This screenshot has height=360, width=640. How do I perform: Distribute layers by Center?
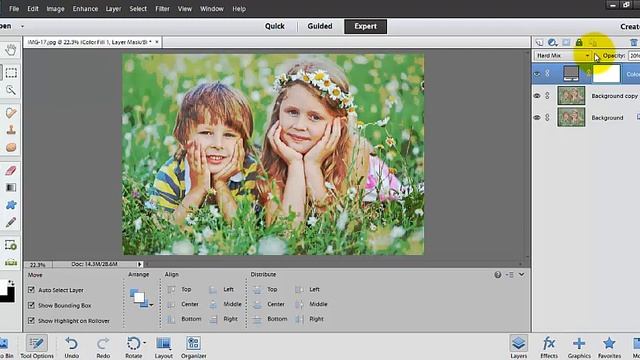269,304
